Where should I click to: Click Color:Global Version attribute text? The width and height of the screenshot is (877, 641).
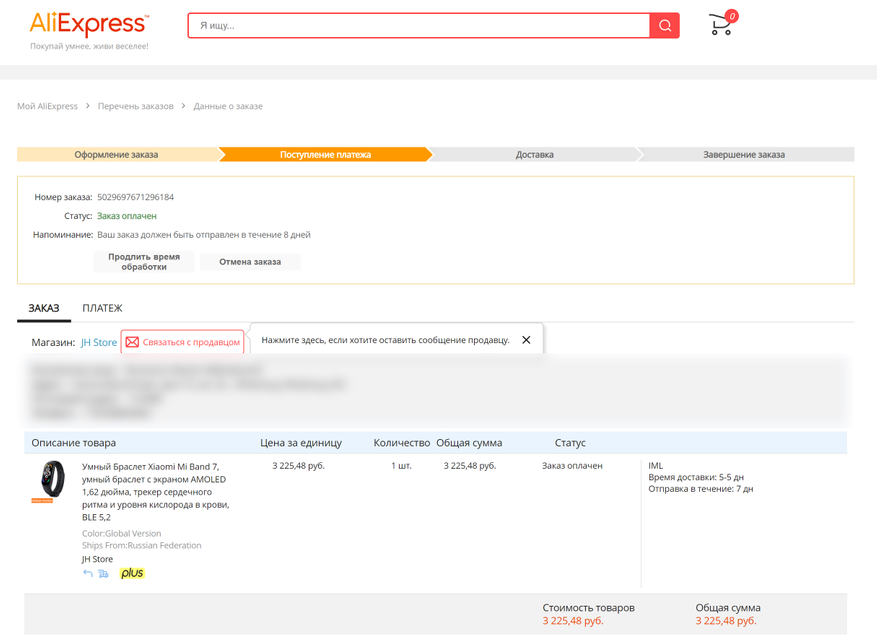point(121,534)
